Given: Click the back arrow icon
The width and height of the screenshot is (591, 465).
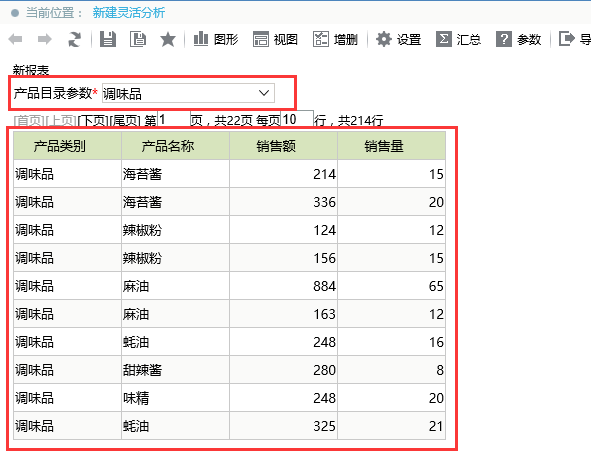Looking at the screenshot, I should (x=15, y=39).
